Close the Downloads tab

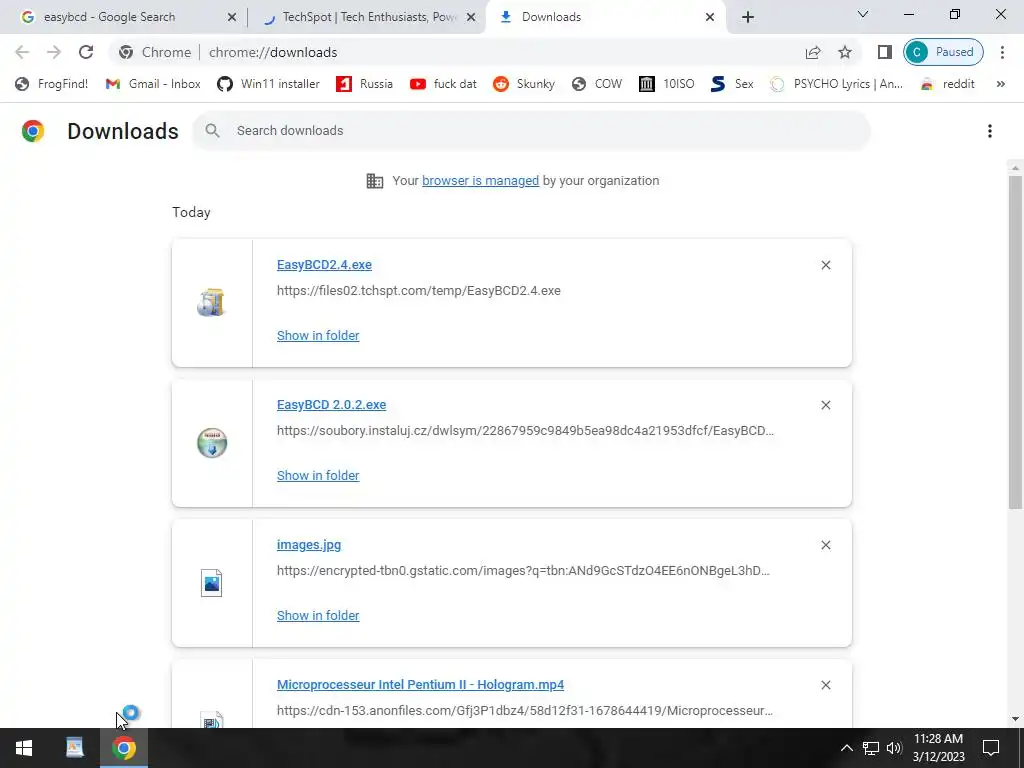[x=710, y=18]
